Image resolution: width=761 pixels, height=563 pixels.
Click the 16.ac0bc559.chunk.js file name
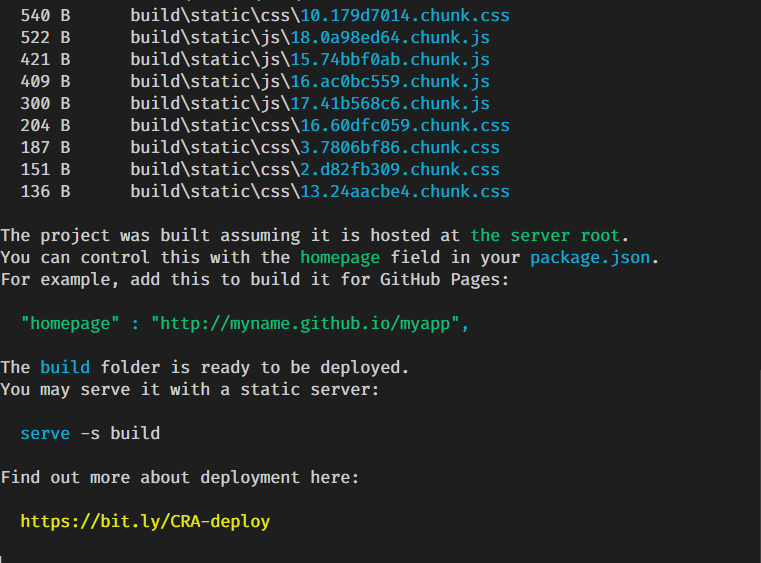pos(390,82)
